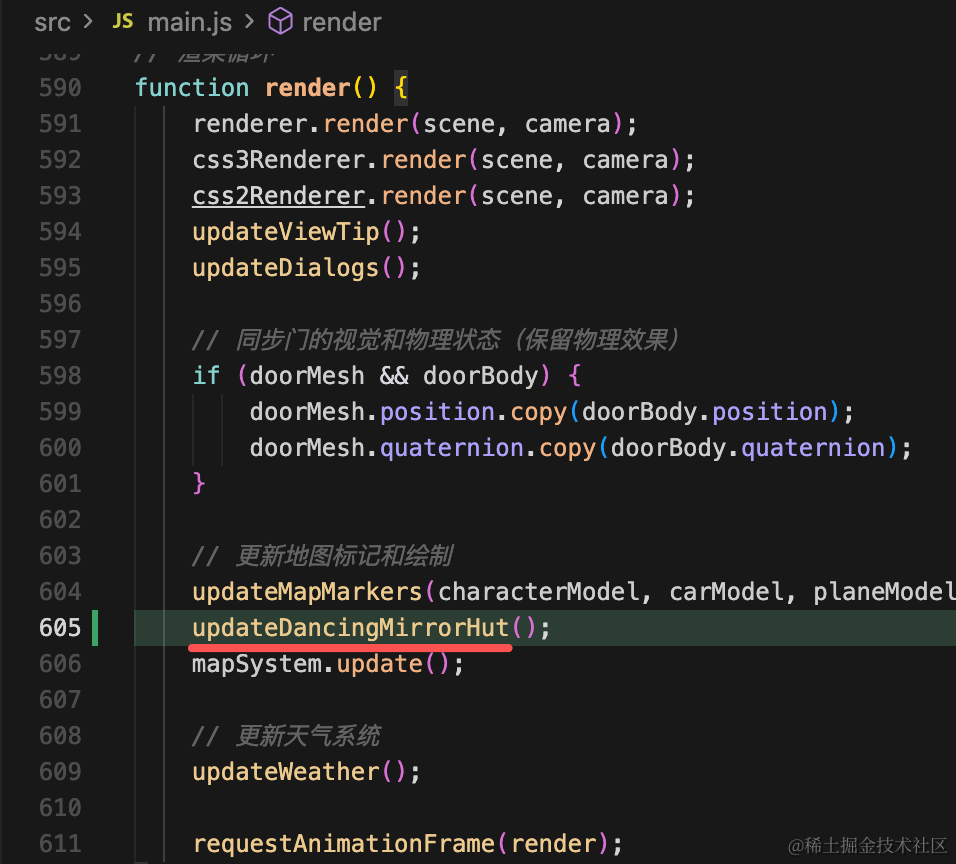
Task: Click the src breadcrumb folder
Action: [52, 23]
